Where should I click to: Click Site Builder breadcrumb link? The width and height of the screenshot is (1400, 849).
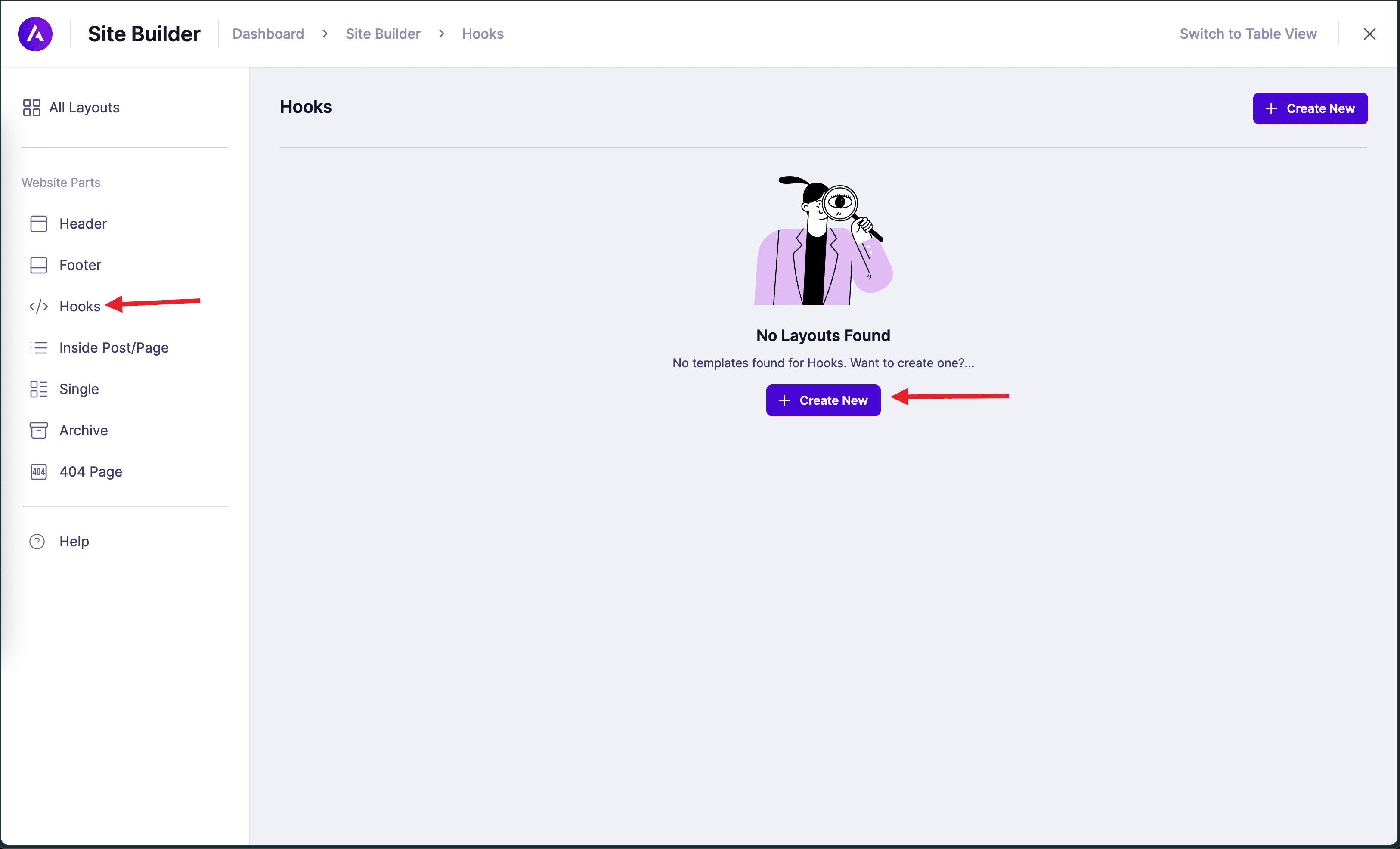click(x=383, y=34)
